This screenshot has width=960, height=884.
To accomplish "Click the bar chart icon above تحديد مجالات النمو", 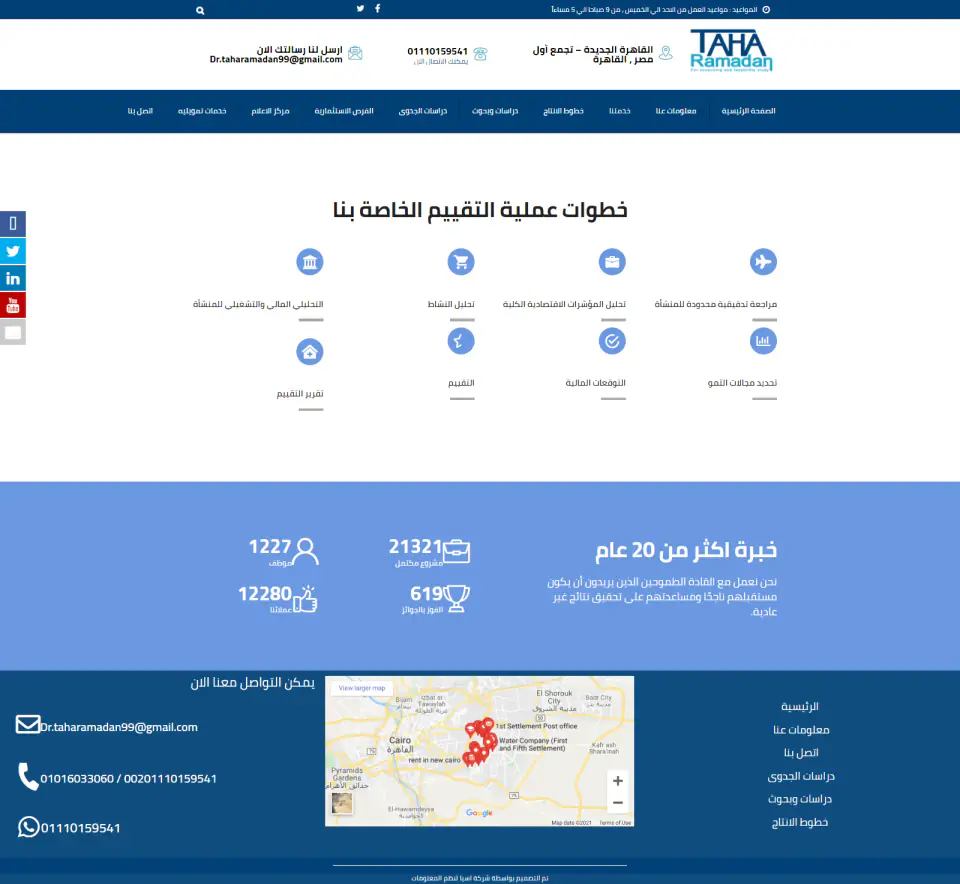I will (x=763, y=341).
